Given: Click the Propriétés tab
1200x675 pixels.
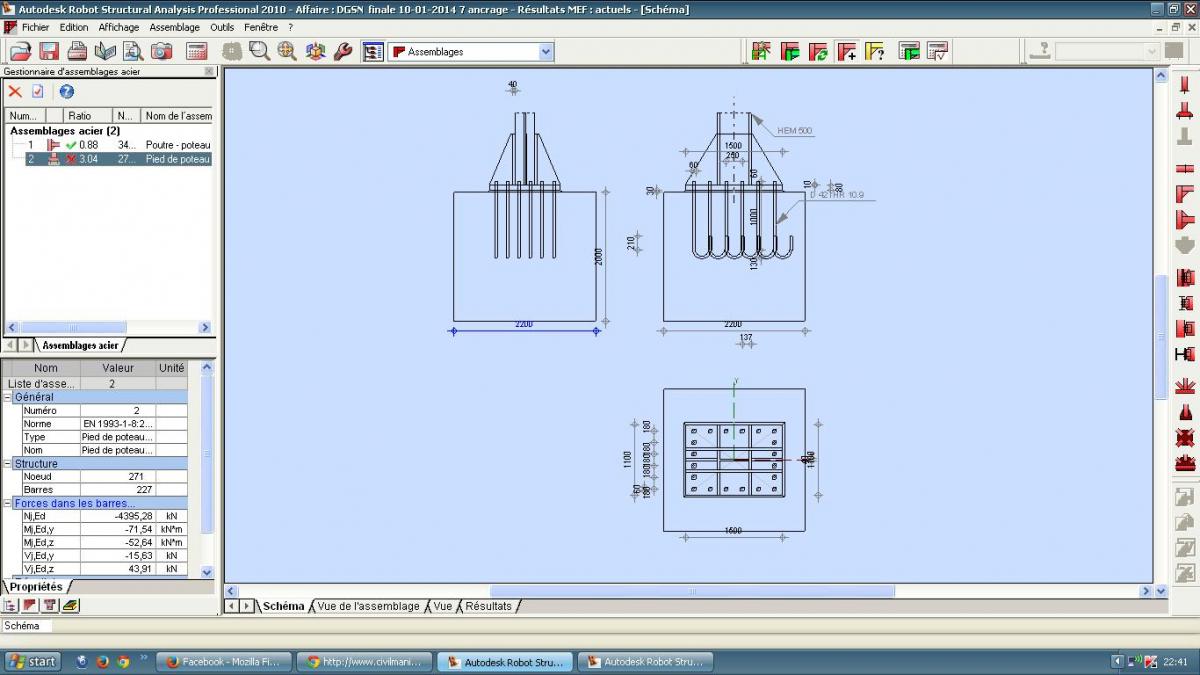Looking at the screenshot, I should pos(36,587).
